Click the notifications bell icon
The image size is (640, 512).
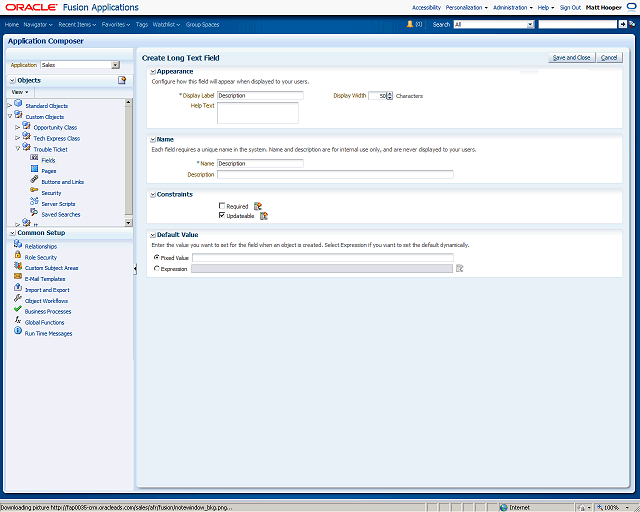click(410, 24)
